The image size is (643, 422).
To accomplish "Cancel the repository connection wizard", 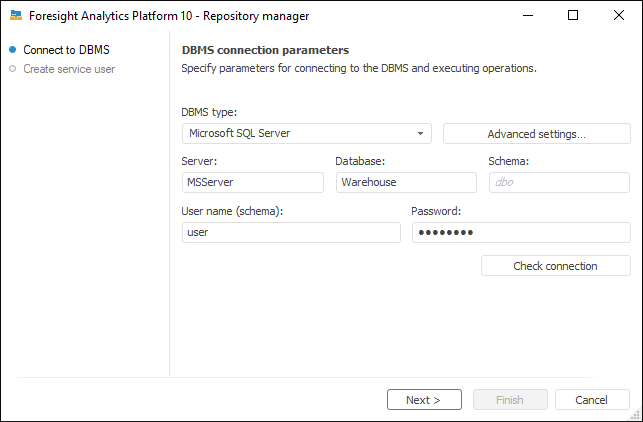I will tap(592, 400).
